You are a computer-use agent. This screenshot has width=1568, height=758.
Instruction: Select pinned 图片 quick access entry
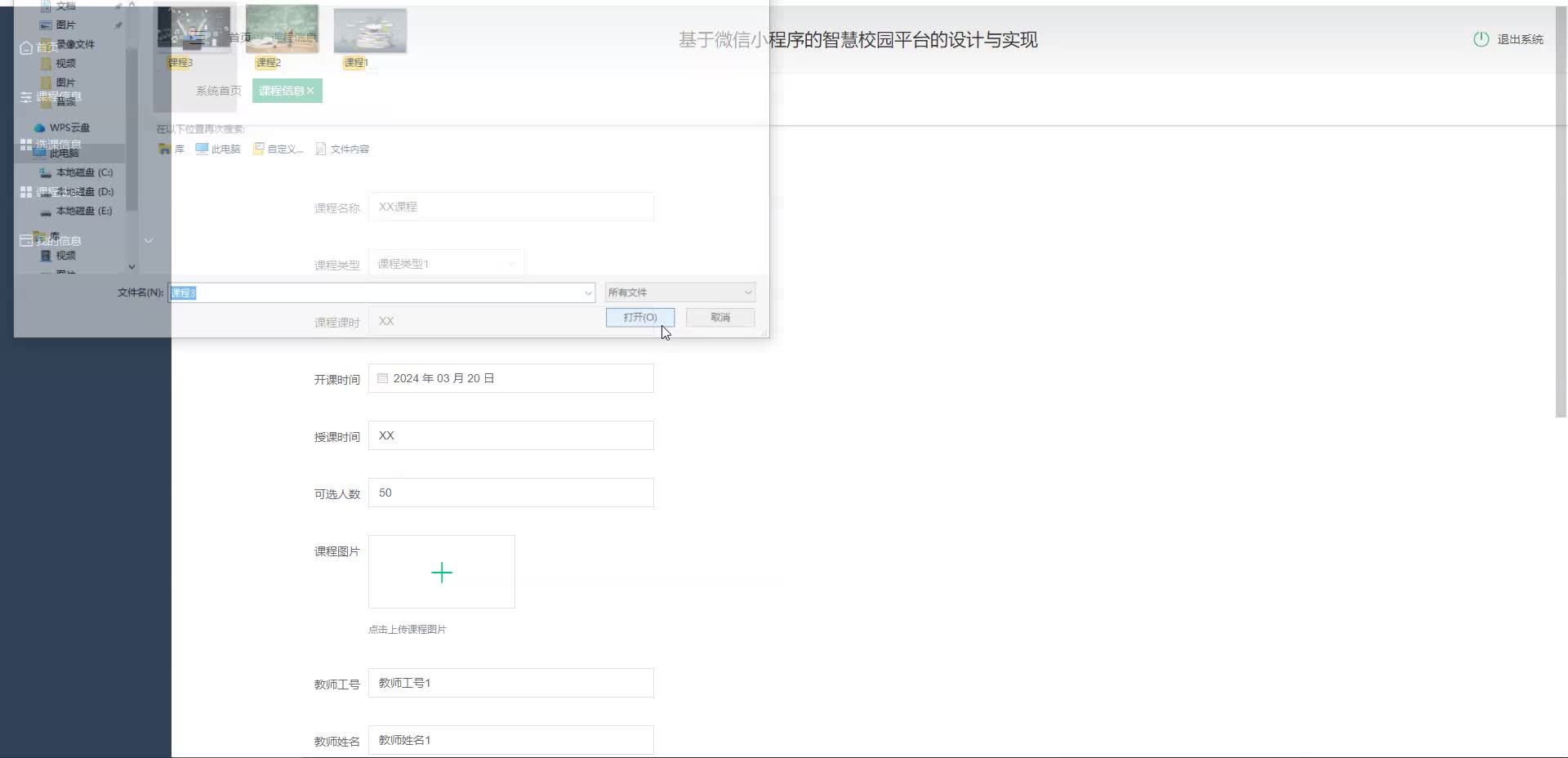tap(65, 25)
